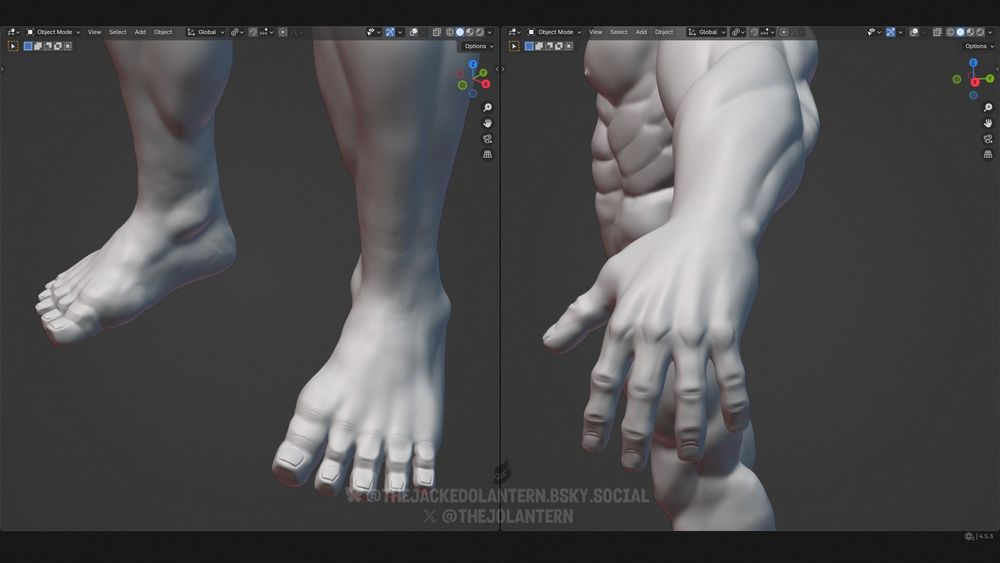Switch left viewport to material preview shading
The width and height of the screenshot is (1000, 563).
click(x=470, y=32)
